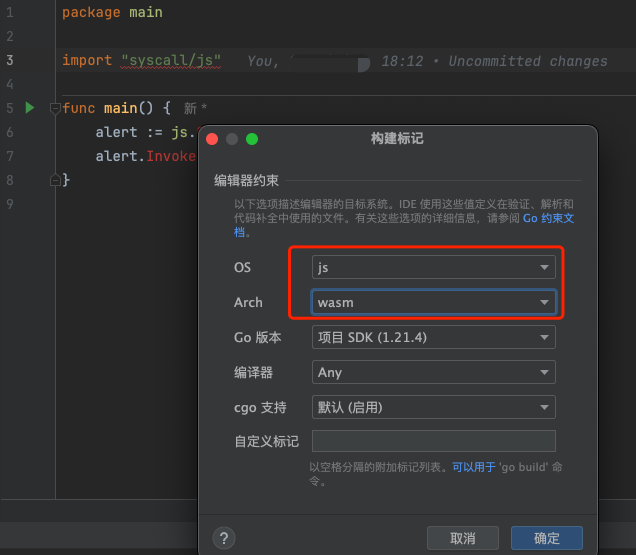Viewport: 636px width, 555px height.
Task: Click the 18:12 timestamp annotation
Action: coord(402,61)
